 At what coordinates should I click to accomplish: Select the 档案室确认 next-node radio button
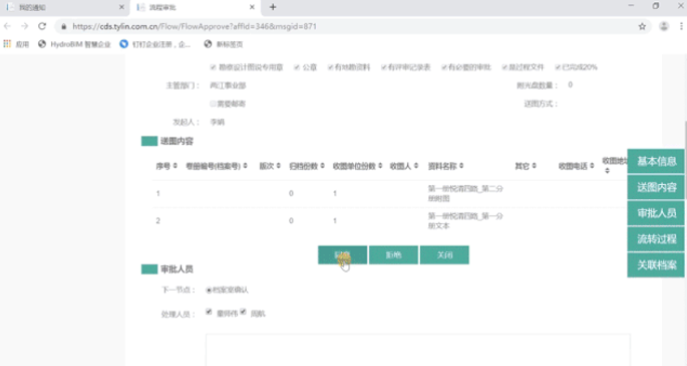pos(209,290)
